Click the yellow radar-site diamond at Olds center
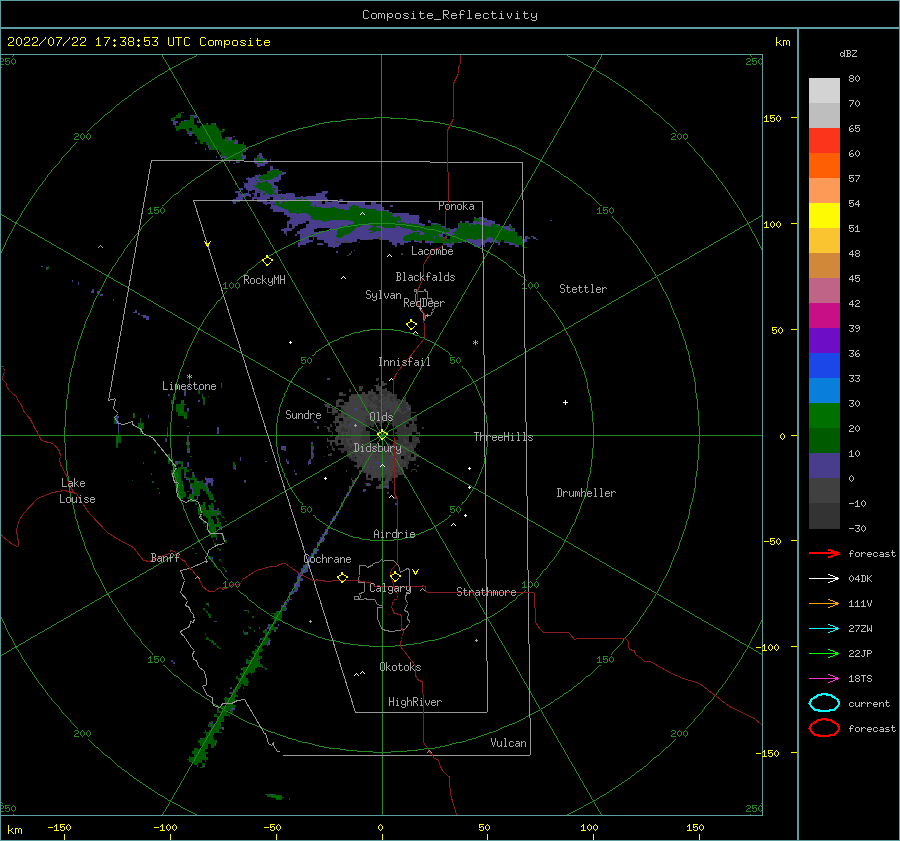This screenshot has height=841, width=900. (x=382, y=435)
